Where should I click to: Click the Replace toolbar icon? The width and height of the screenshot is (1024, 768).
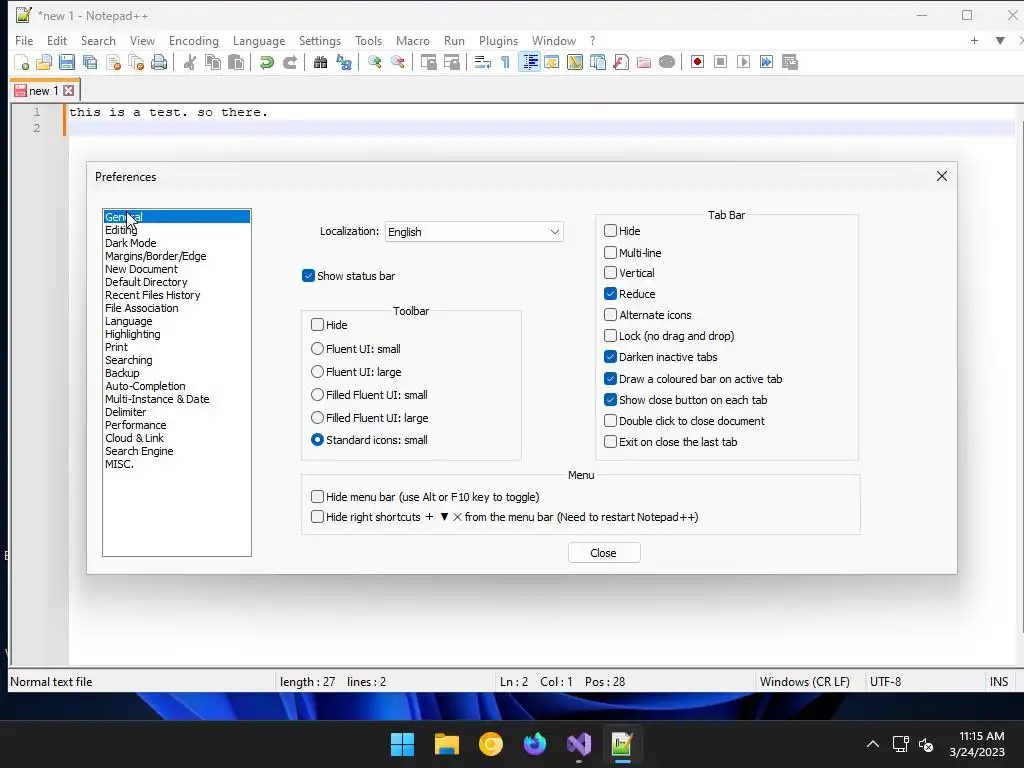pyautogui.click(x=344, y=62)
